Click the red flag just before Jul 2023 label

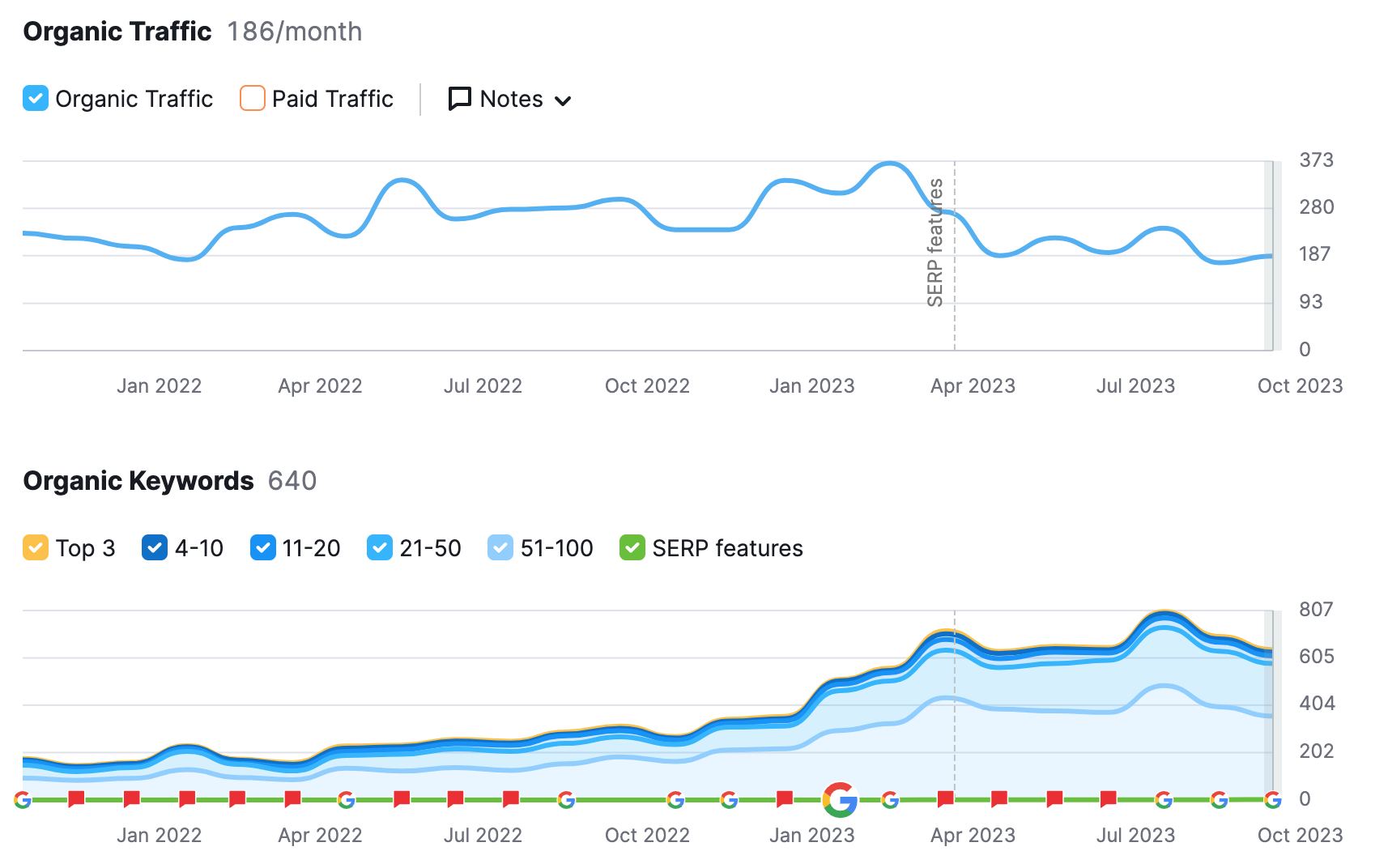1108,799
